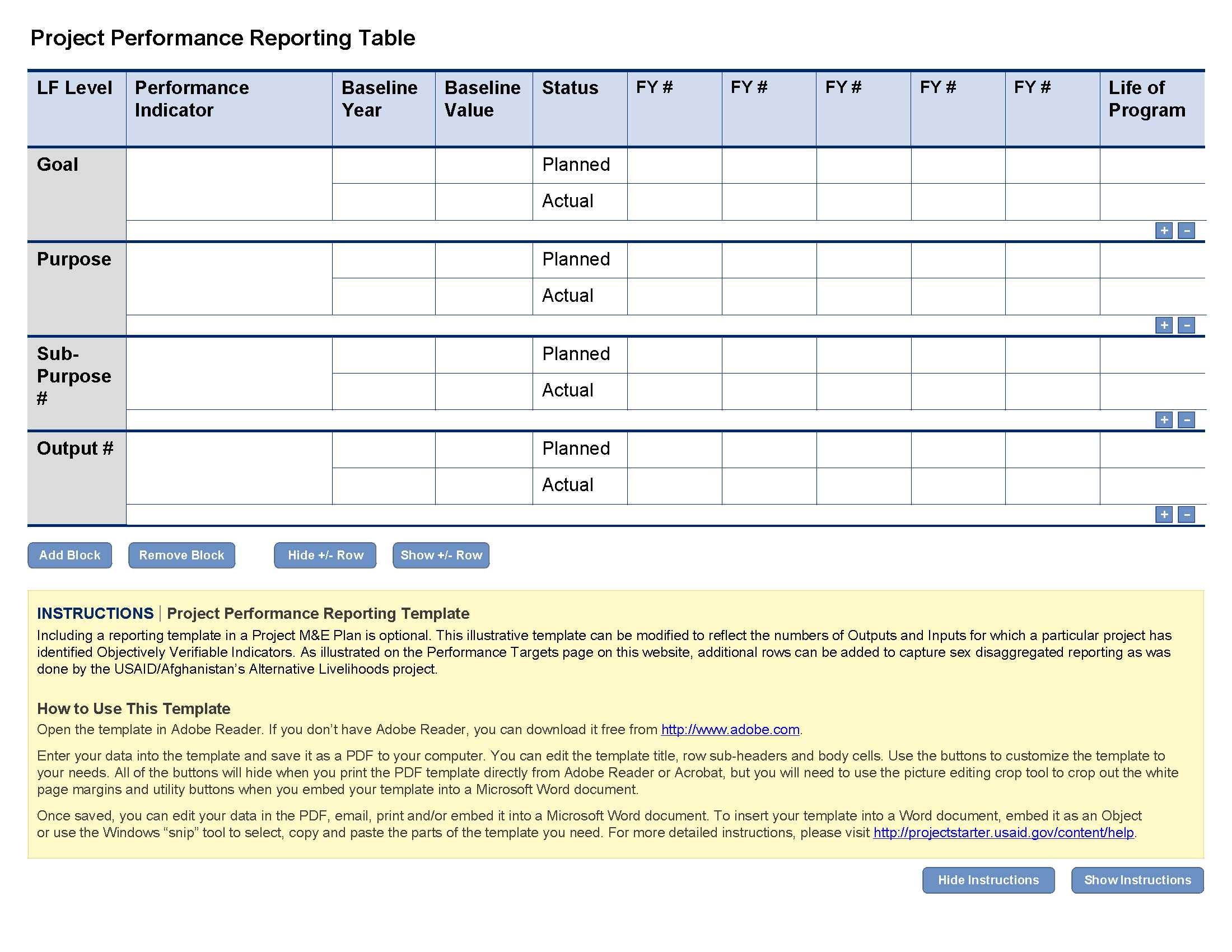Click the minus icon in Purpose row
Viewport: 1232px width, 952px height.
click(1188, 324)
